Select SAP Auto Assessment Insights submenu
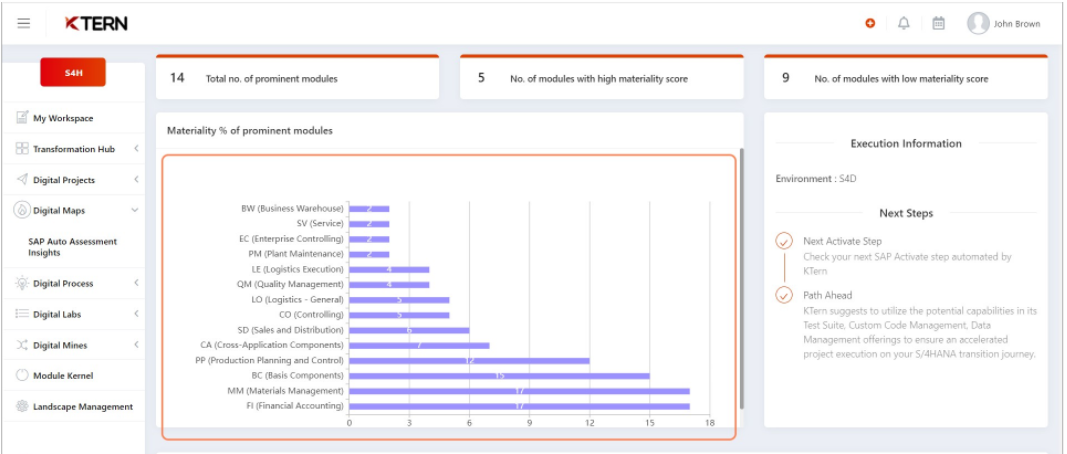Viewport: 1067px width, 454px height. pos(72,247)
